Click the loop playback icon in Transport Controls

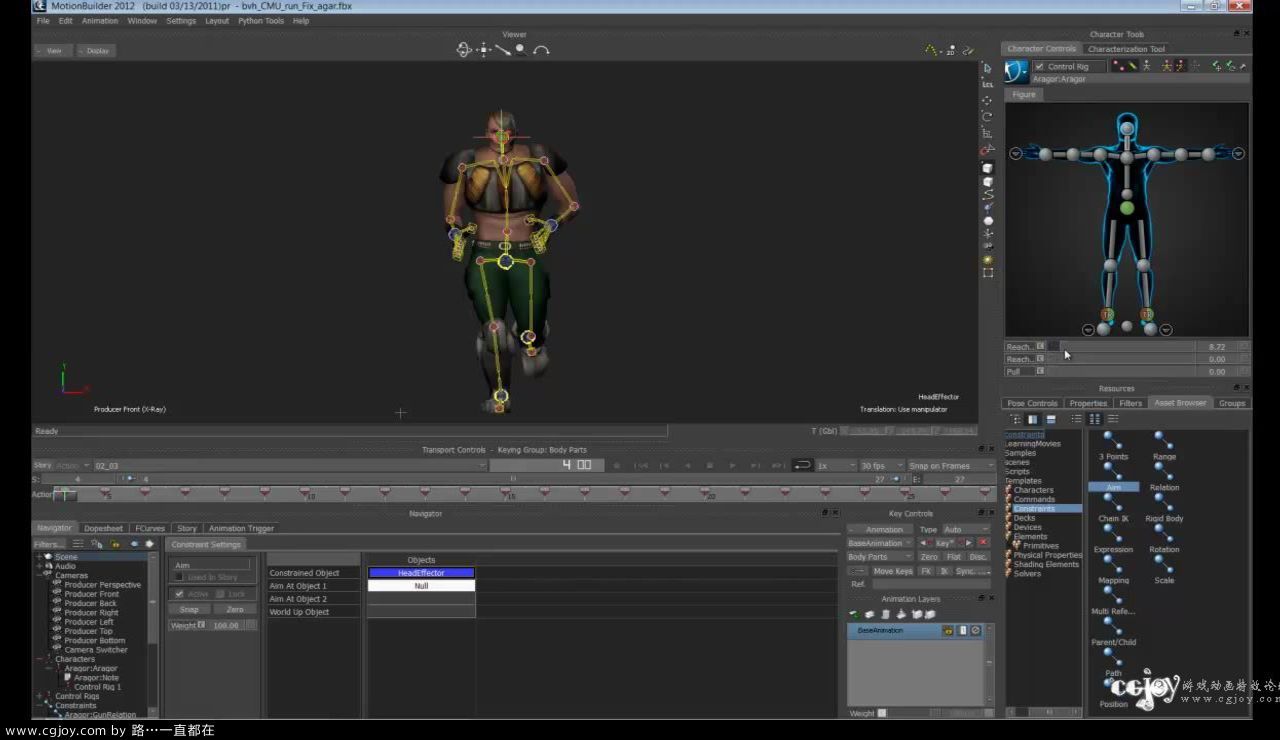tap(802, 465)
